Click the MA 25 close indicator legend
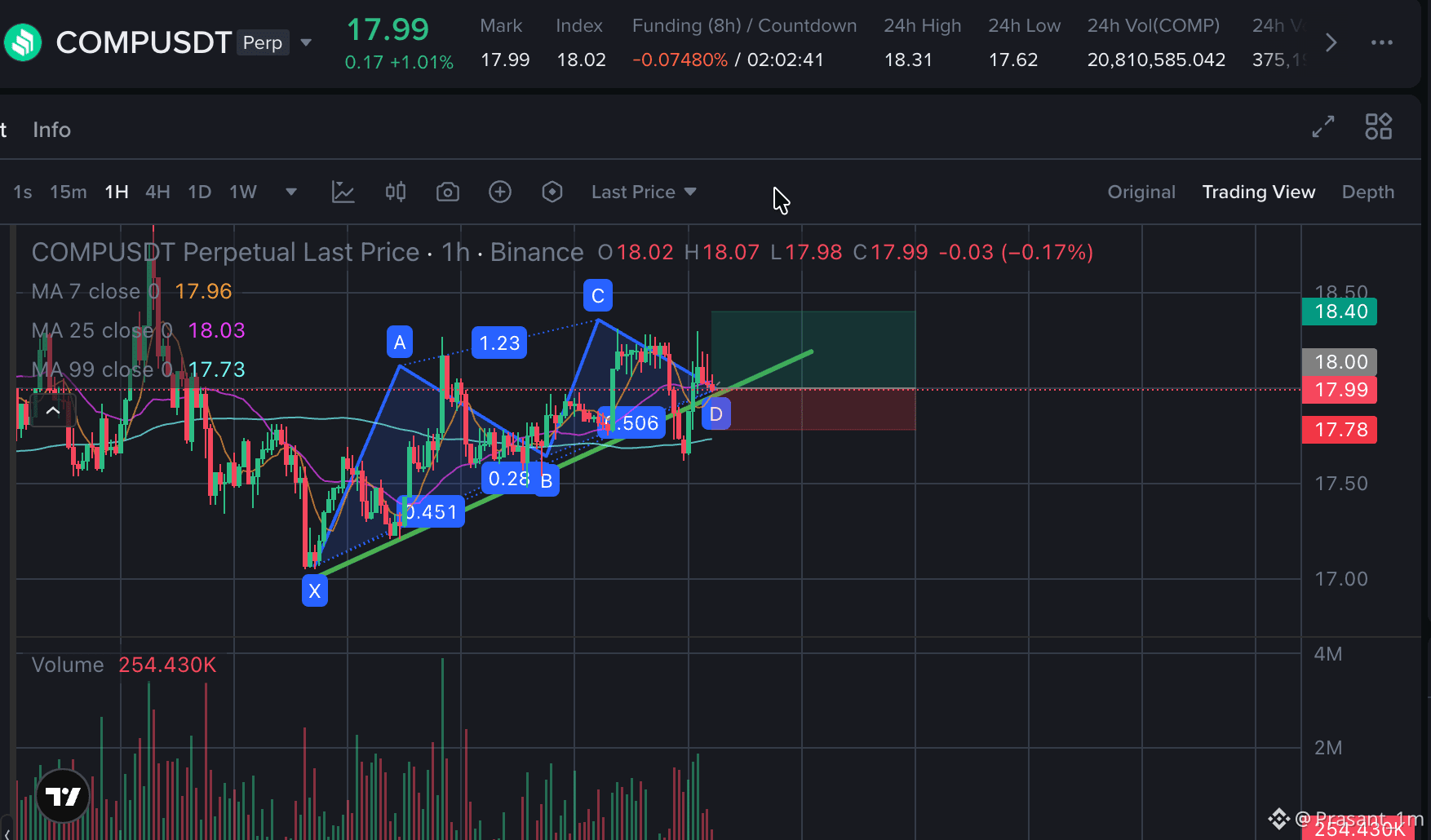This screenshot has height=840, width=1431. tap(139, 330)
